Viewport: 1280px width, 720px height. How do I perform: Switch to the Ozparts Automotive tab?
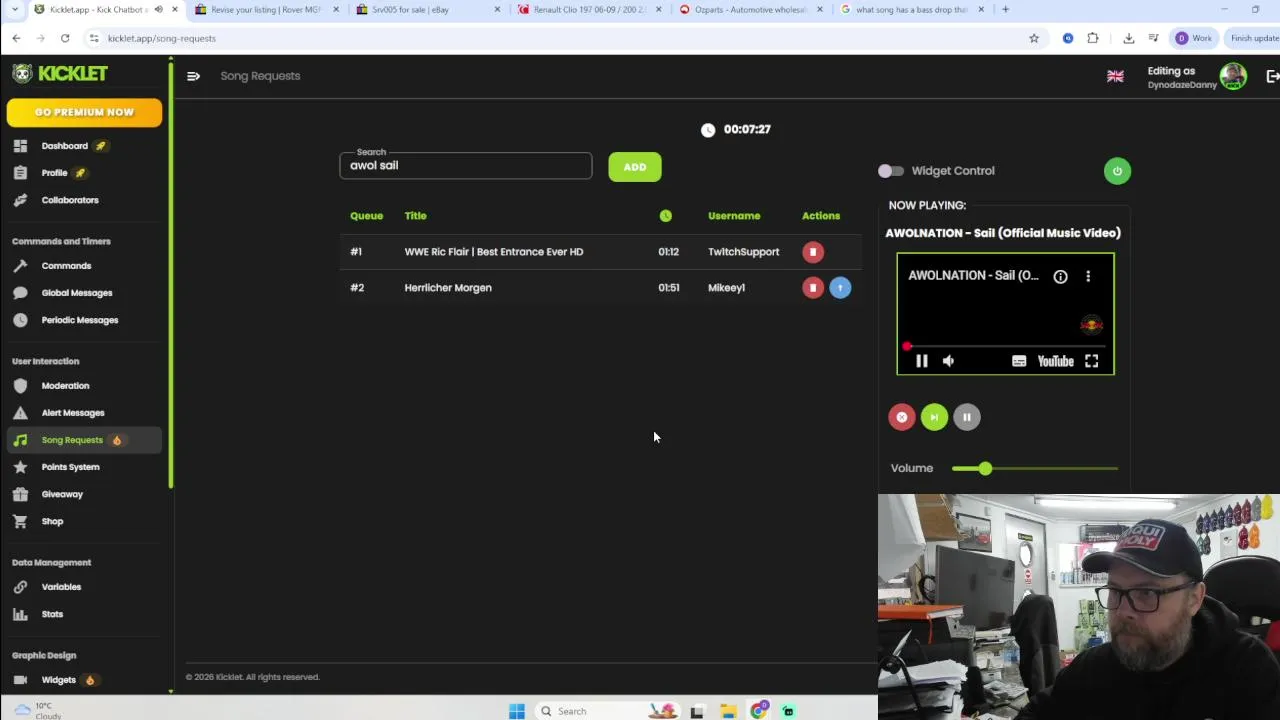(x=751, y=10)
